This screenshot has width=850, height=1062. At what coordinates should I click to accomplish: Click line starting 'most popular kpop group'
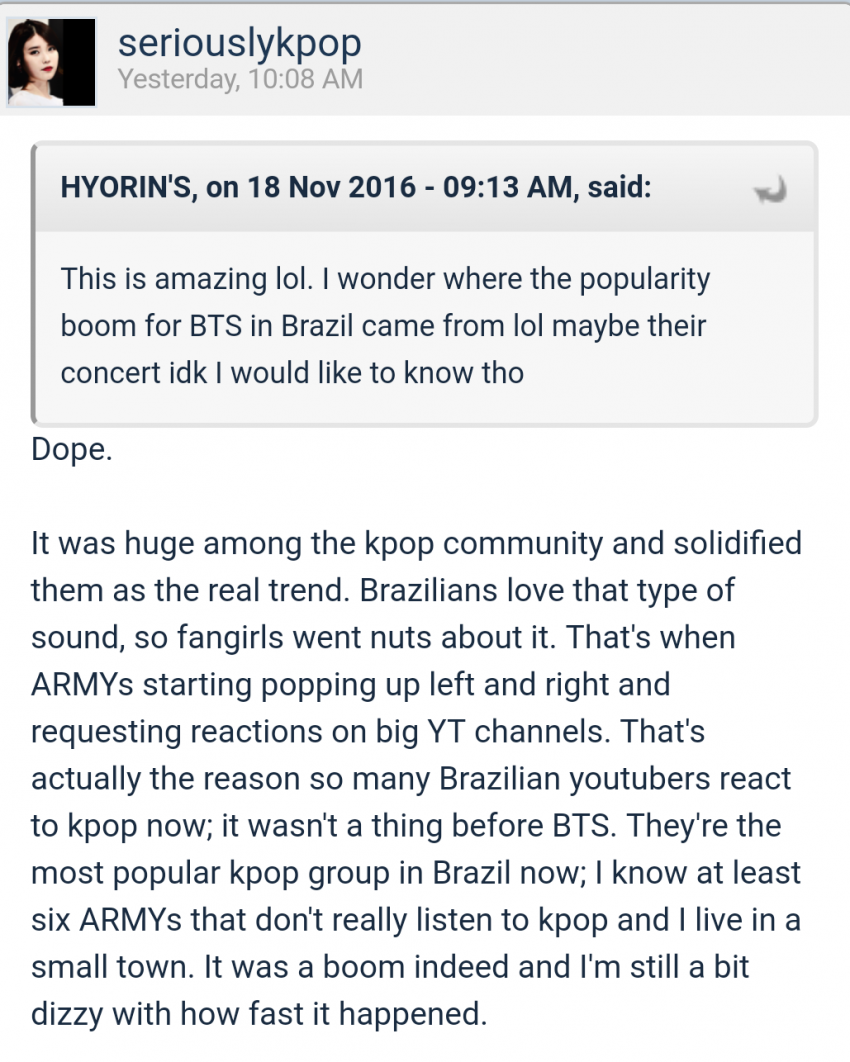[x=416, y=872]
